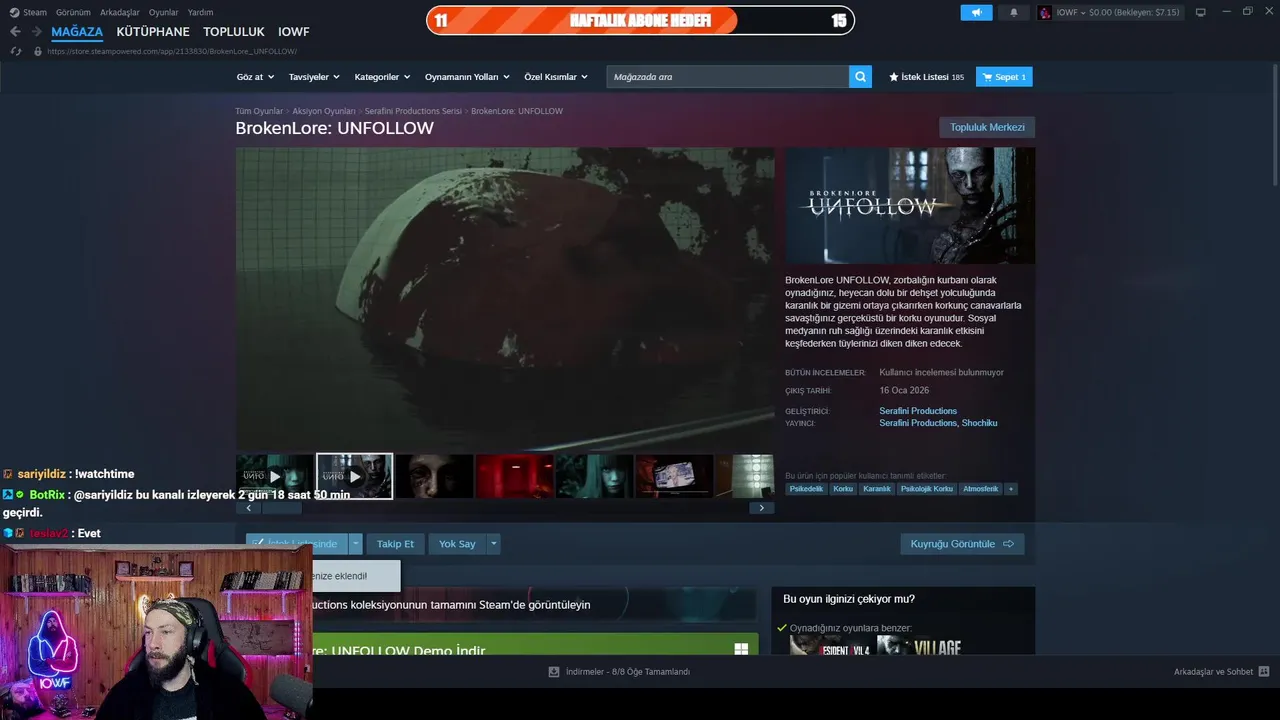Click the plus button after tags

point(1011,489)
